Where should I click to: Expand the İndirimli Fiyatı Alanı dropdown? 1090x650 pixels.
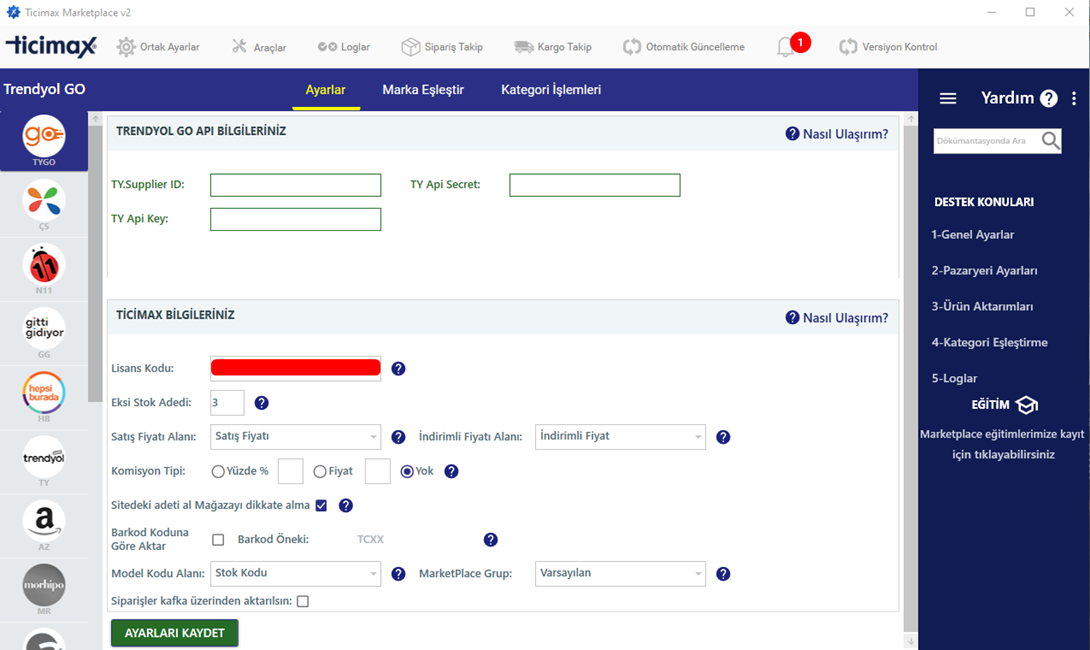(x=620, y=437)
